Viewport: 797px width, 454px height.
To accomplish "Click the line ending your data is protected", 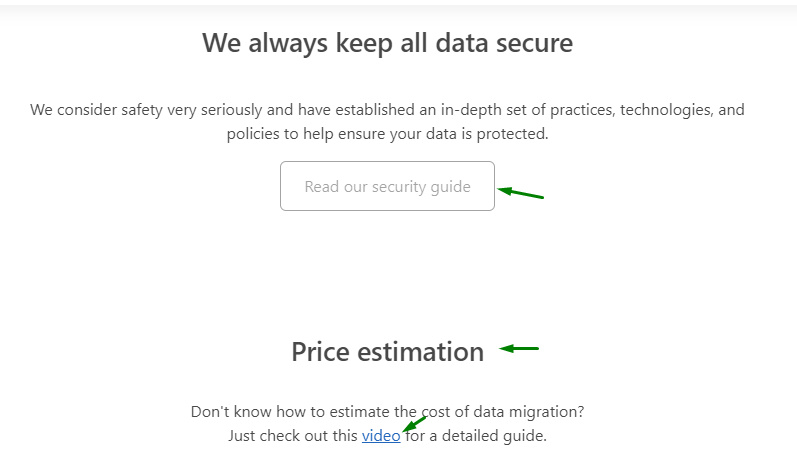I will point(387,133).
